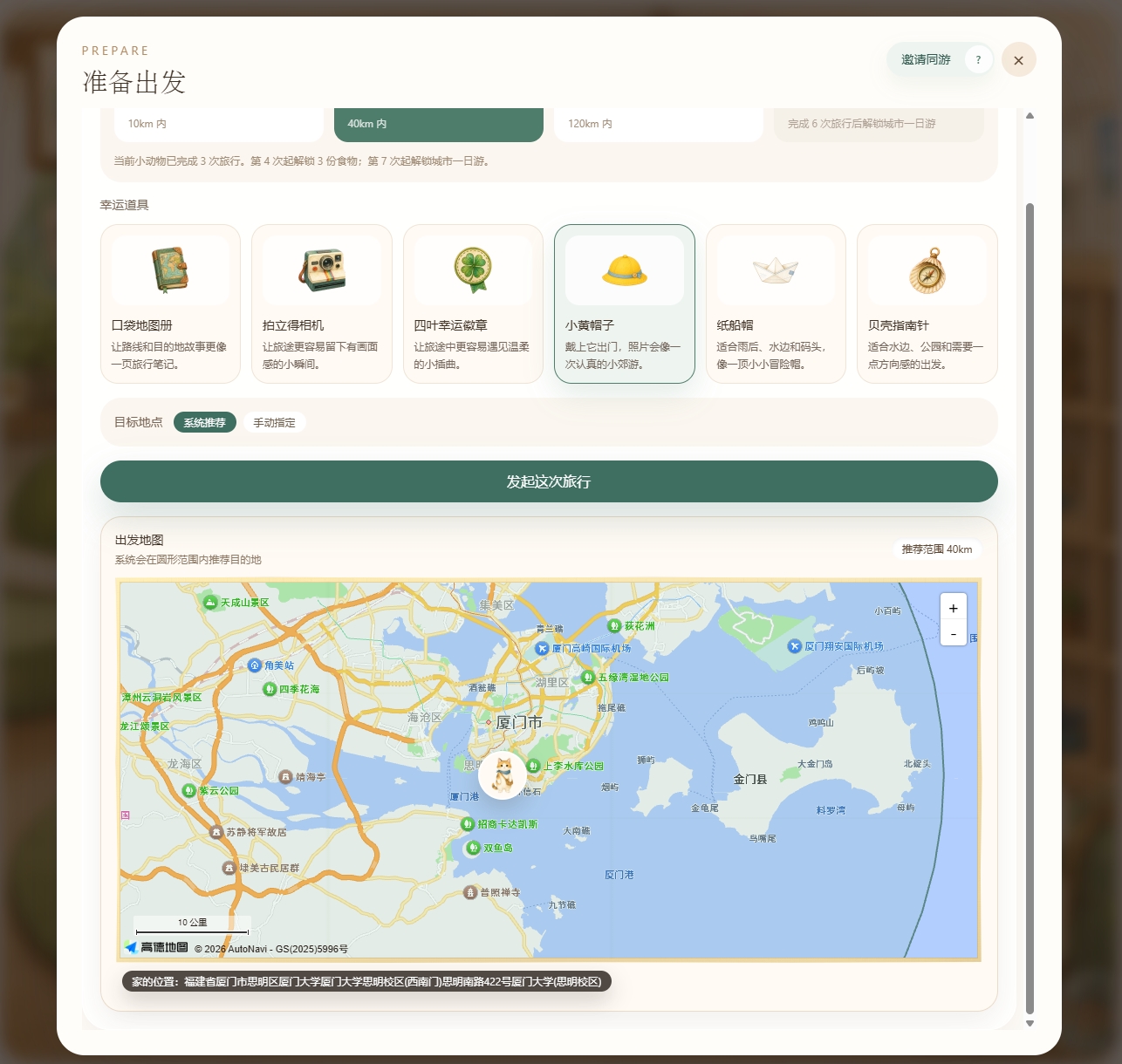1122x1064 pixels.
Task: Click the 厦门港 label south of 烟屿
Action: [x=619, y=874]
